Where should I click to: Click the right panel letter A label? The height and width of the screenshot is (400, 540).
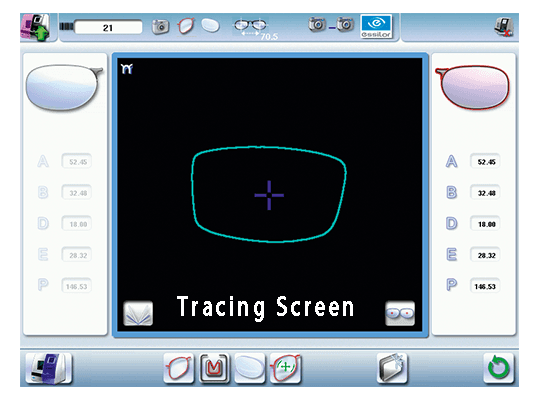point(451,161)
